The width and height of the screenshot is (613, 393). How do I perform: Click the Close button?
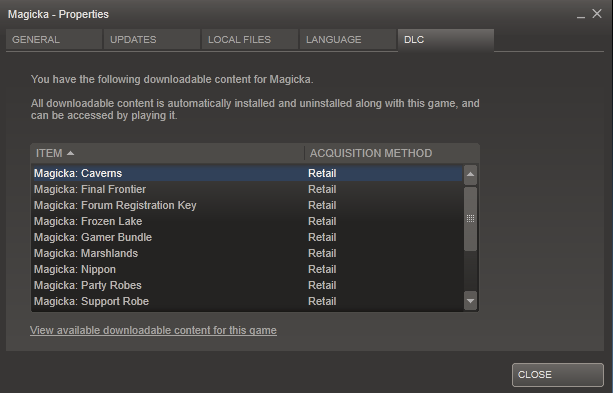point(558,375)
